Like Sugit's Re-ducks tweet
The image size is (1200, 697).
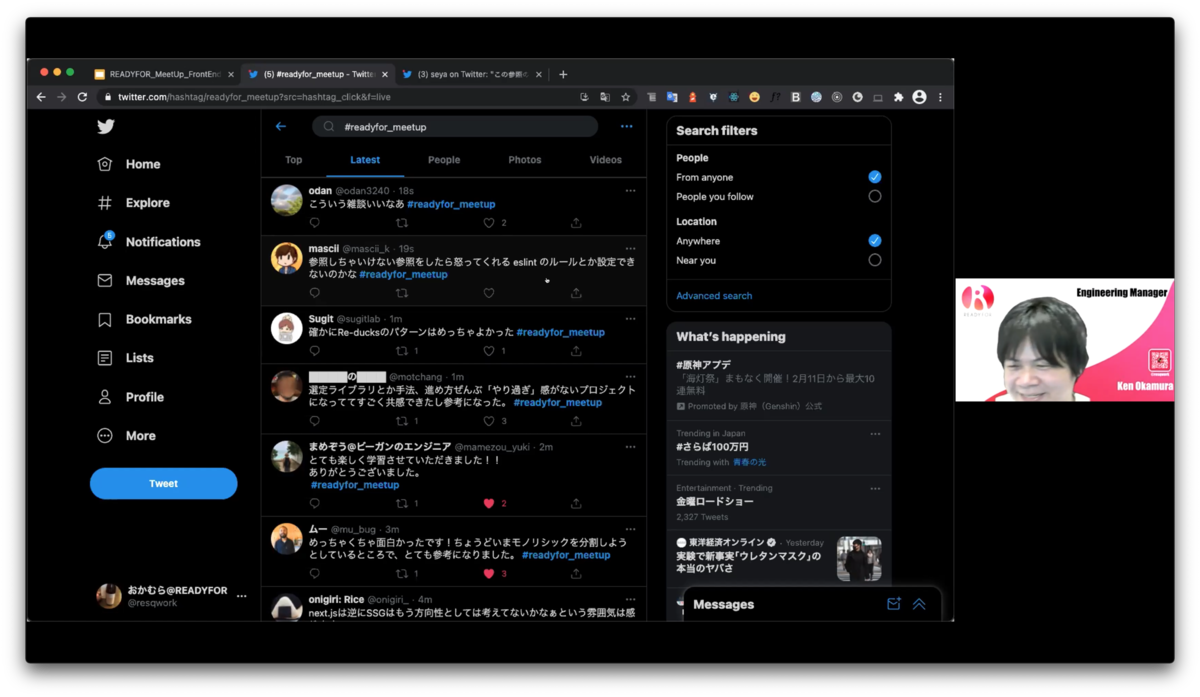489,351
